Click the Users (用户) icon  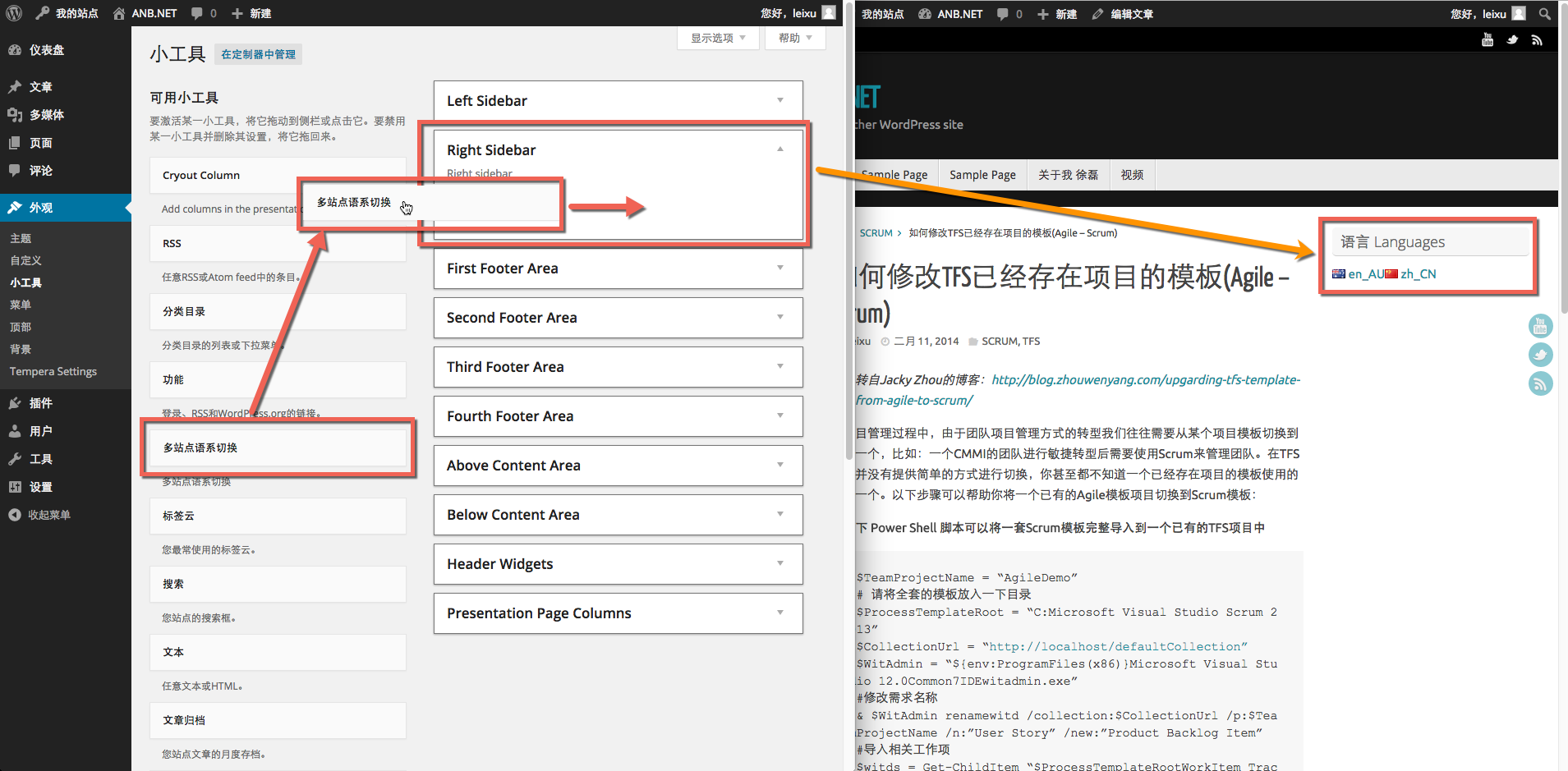(15, 431)
